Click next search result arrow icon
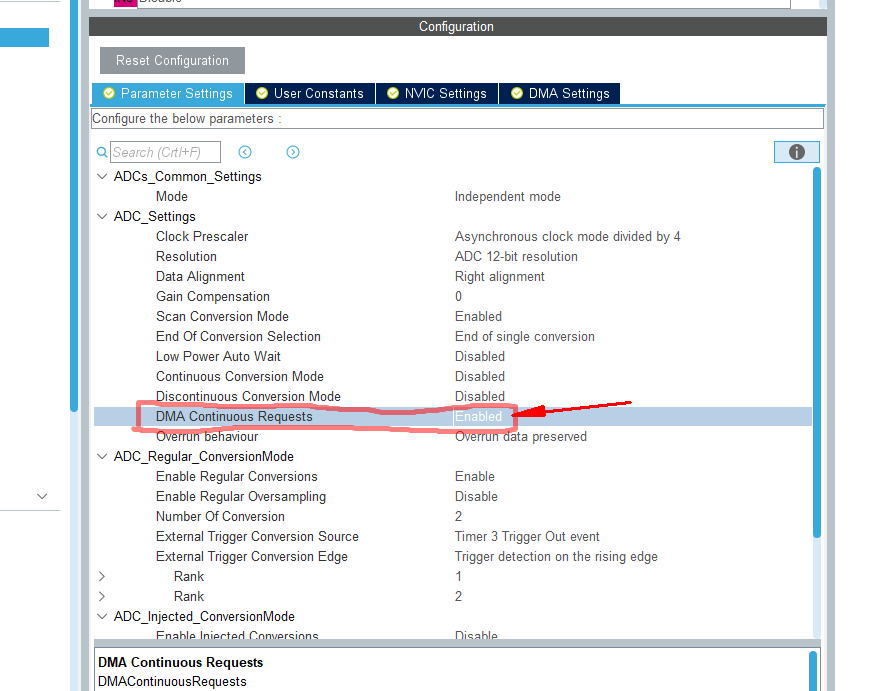Viewport: 875px width, 691px height. 293,152
